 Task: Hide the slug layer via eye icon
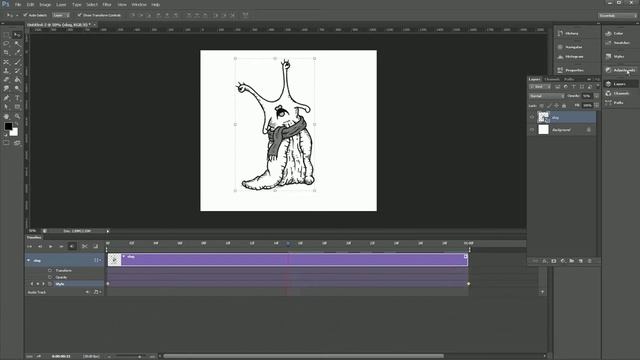pyautogui.click(x=532, y=118)
